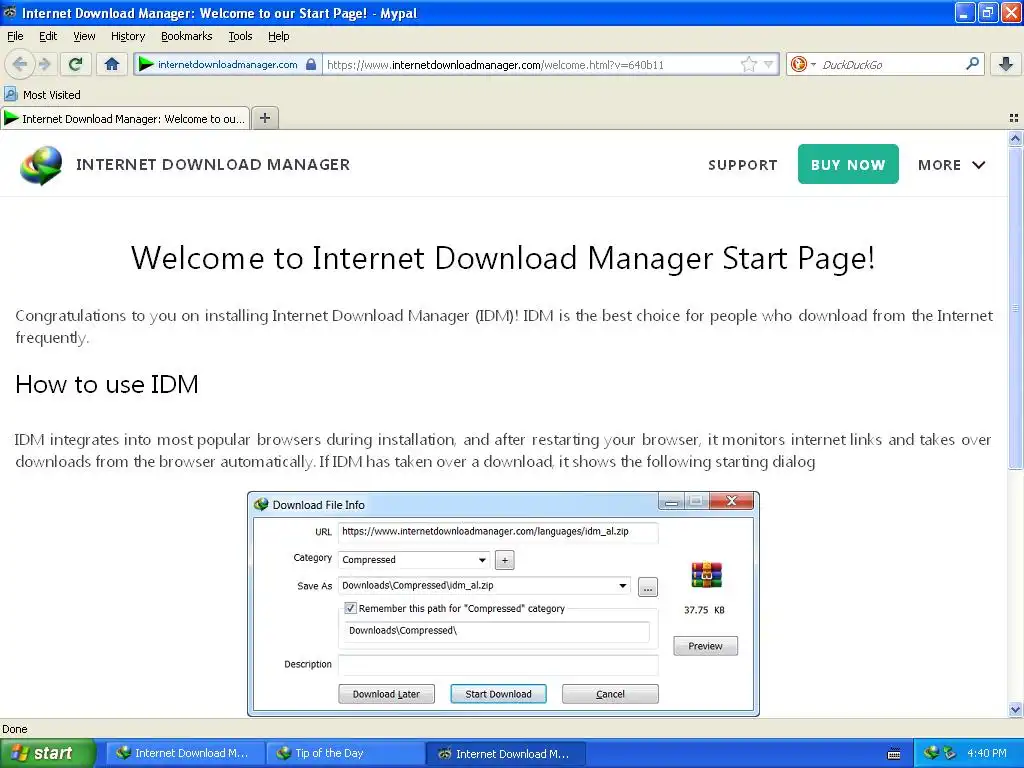This screenshot has width=1024, height=768.
Task: Open the Bookmarks menu
Action: [x=186, y=36]
